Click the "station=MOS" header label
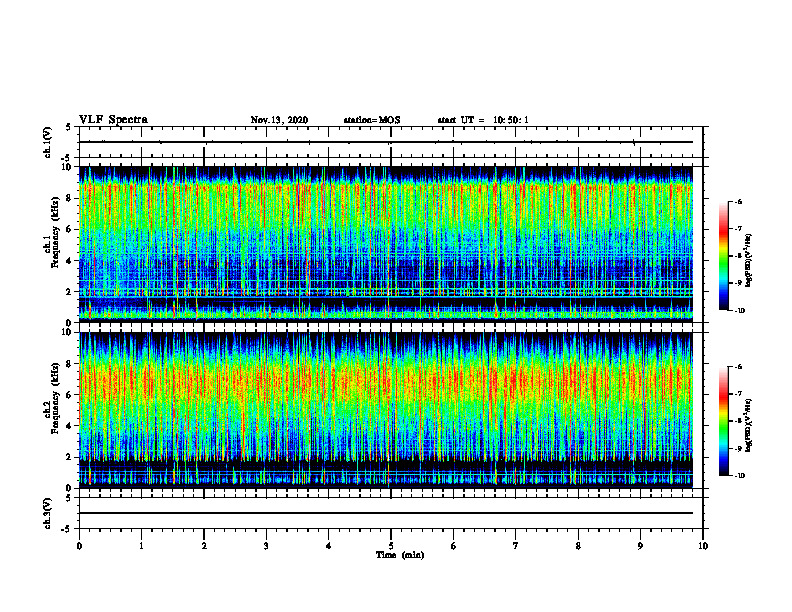 click(372, 120)
